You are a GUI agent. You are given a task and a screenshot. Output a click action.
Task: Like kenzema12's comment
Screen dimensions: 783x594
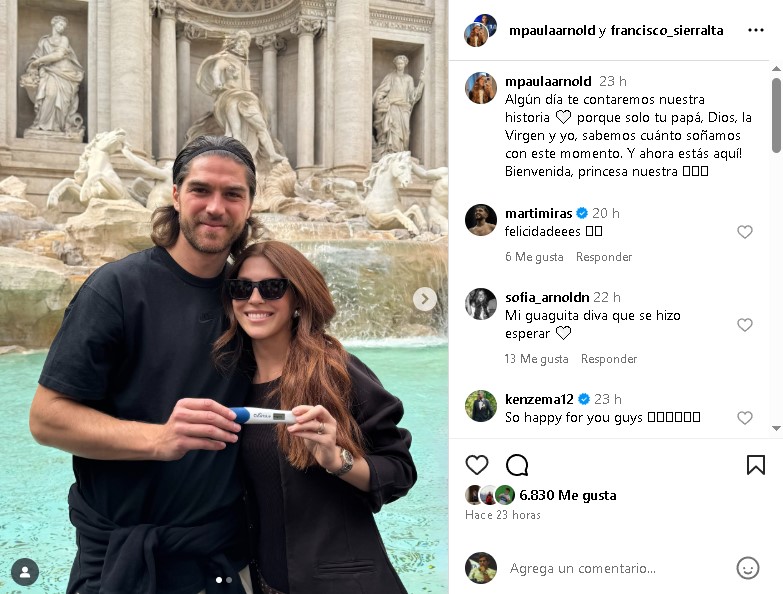(745, 418)
